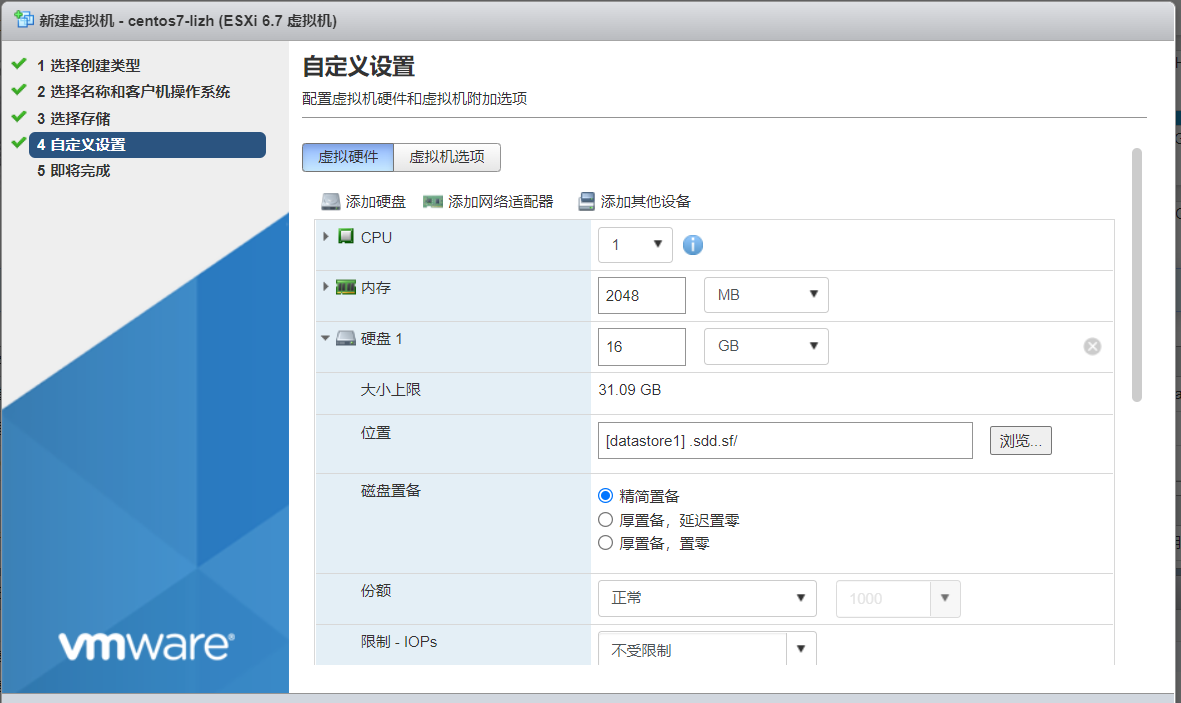Click the CPU info icon
The image size is (1181, 703).
click(692, 245)
